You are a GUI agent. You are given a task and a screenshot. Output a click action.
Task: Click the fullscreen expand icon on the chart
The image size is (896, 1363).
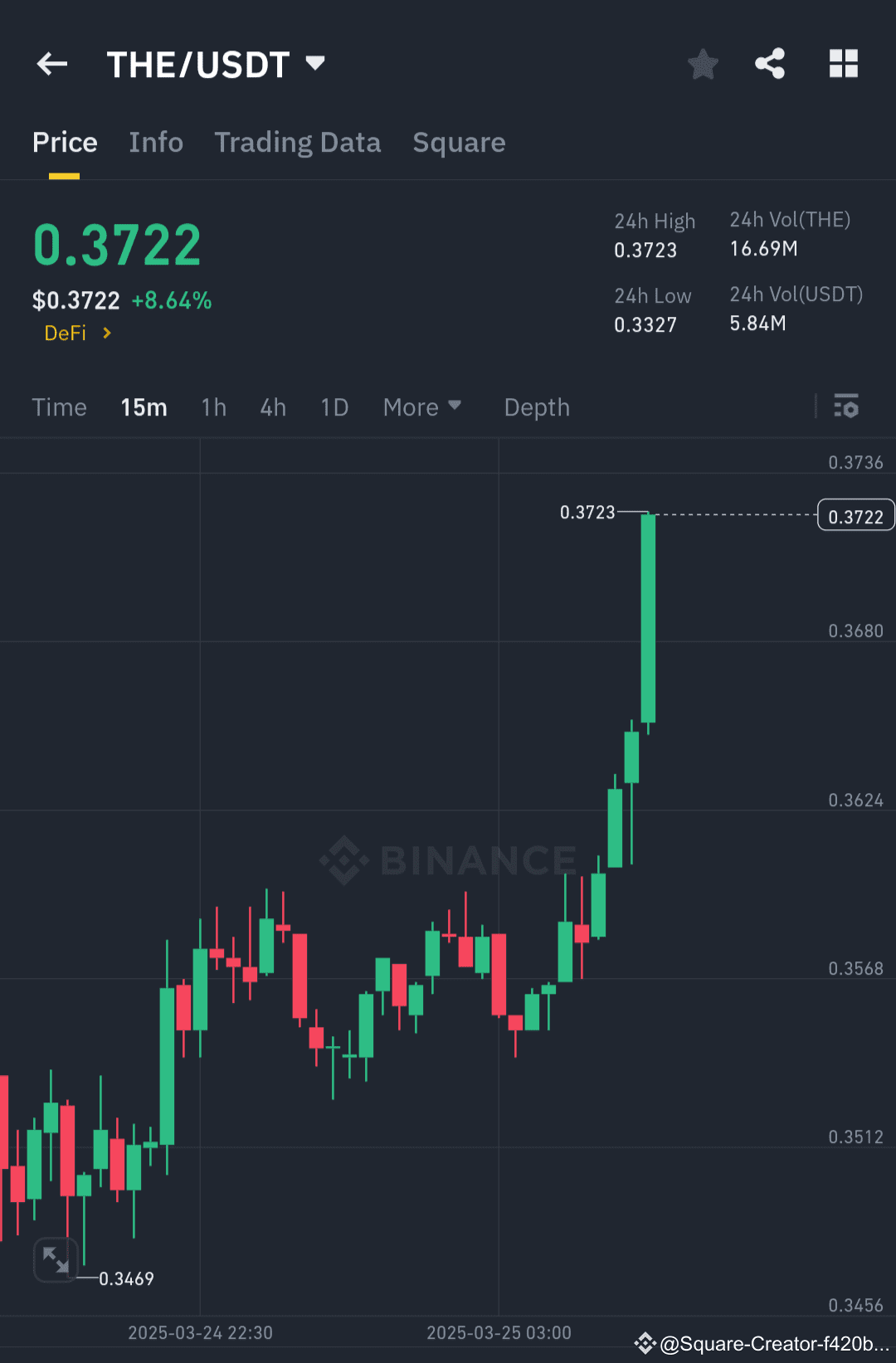click(55, 1260)
